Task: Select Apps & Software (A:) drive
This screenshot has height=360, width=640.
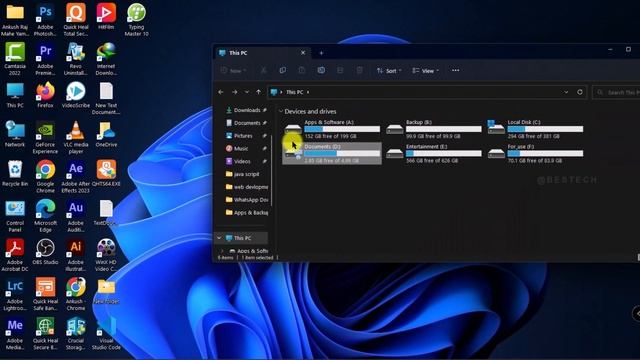Action: click(332, 129)
